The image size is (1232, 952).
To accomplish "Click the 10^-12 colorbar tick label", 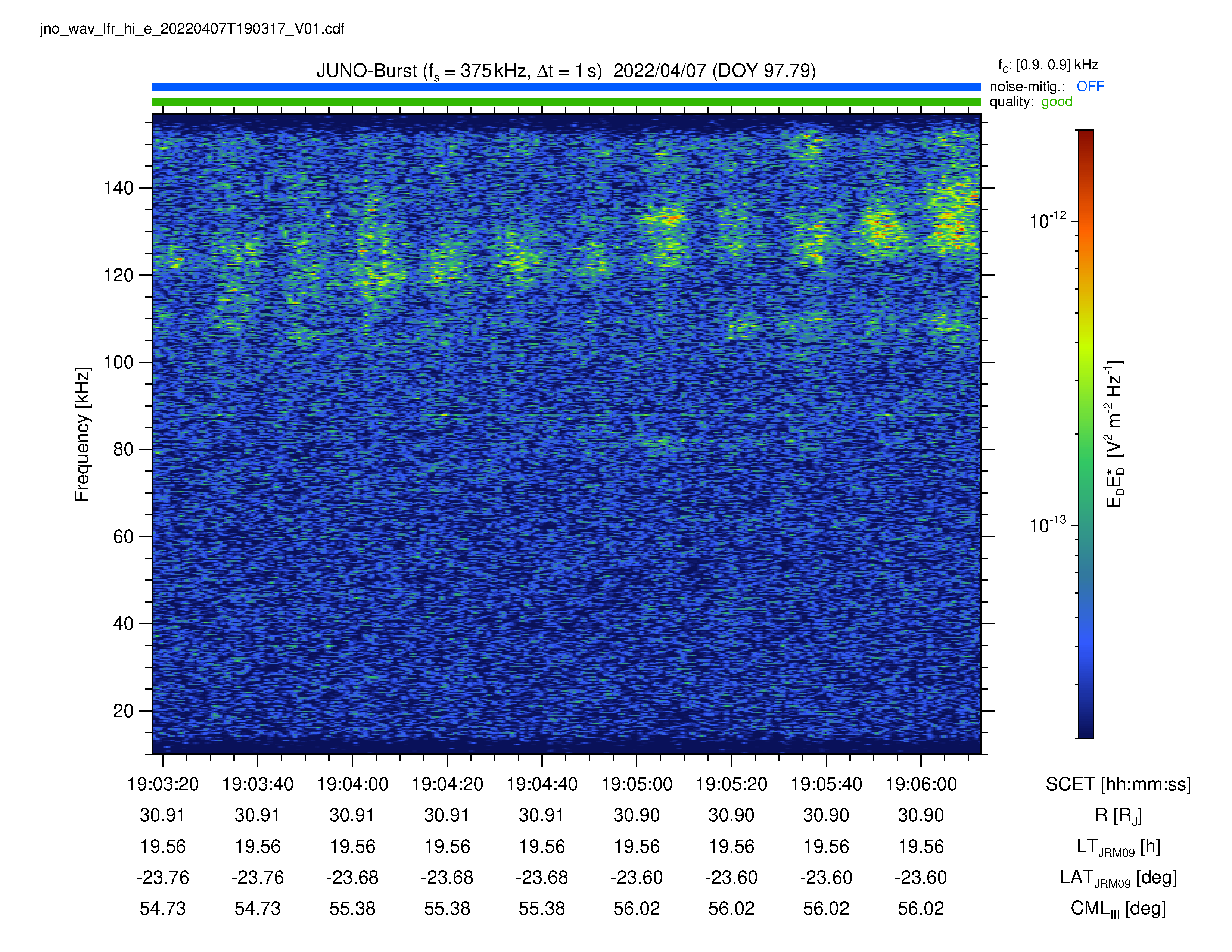I will tap(1048, 220).
